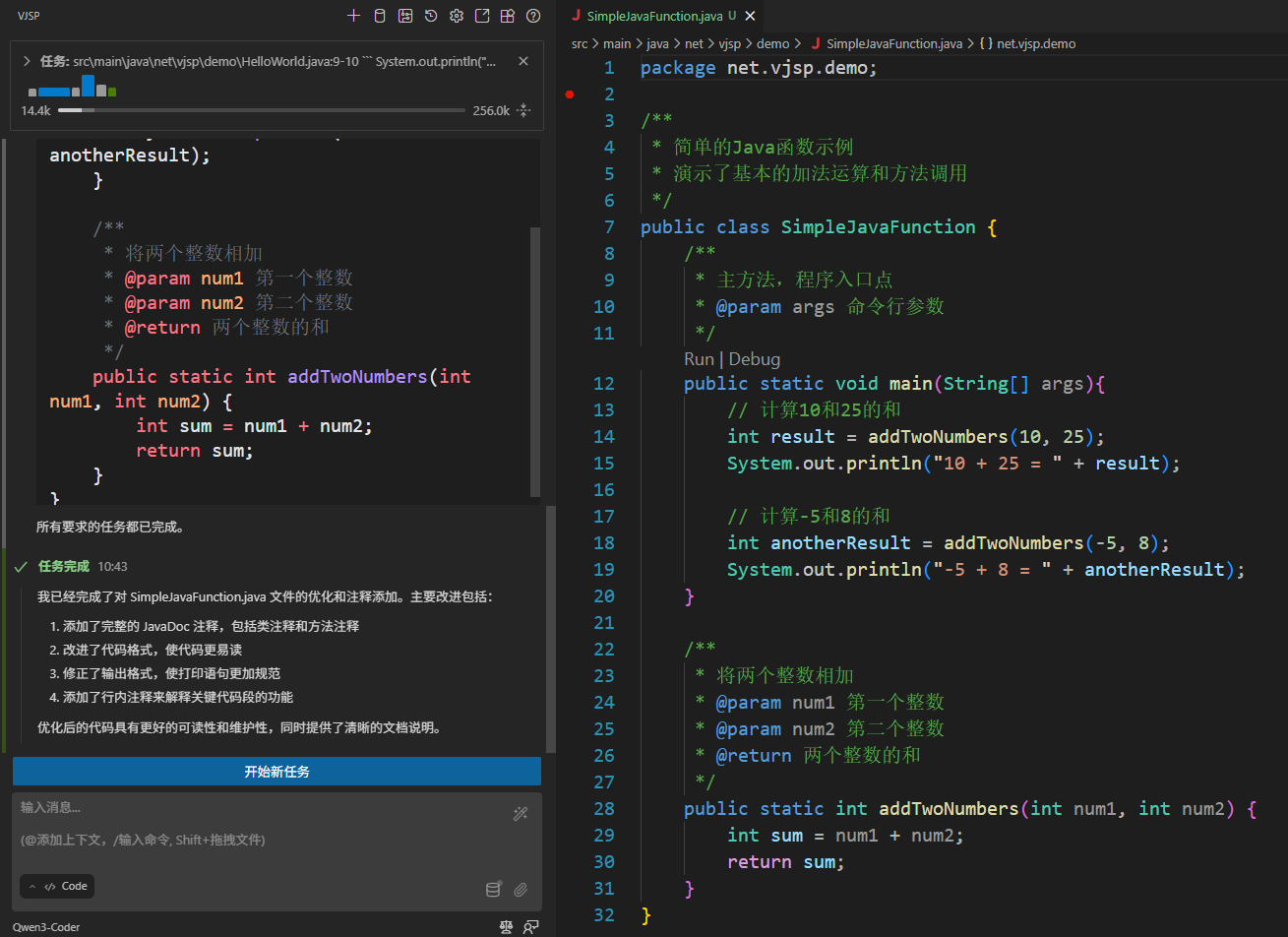Click the balance scale icon at bottom

point(506,926)
